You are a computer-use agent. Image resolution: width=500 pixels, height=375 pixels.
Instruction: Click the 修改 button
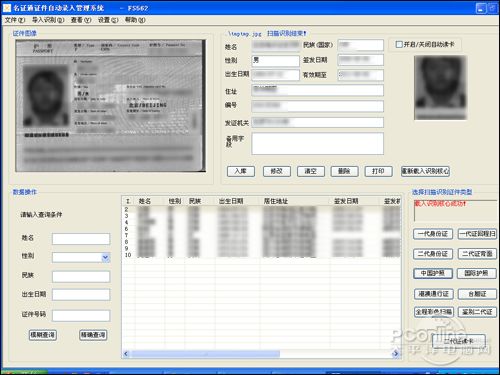click(x=277, y=171)
